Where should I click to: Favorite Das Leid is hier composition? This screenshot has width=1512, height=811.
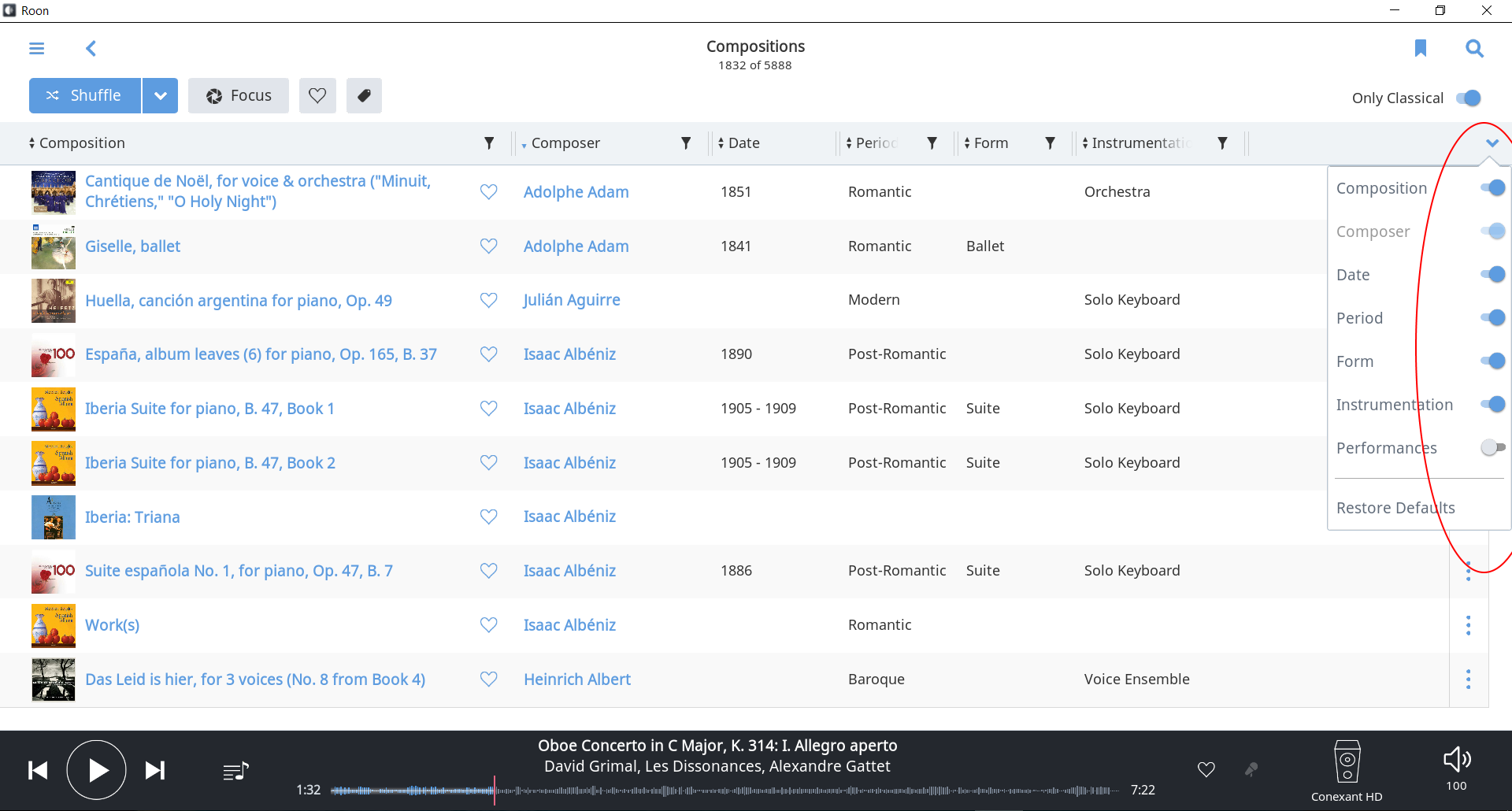(488, 679)
